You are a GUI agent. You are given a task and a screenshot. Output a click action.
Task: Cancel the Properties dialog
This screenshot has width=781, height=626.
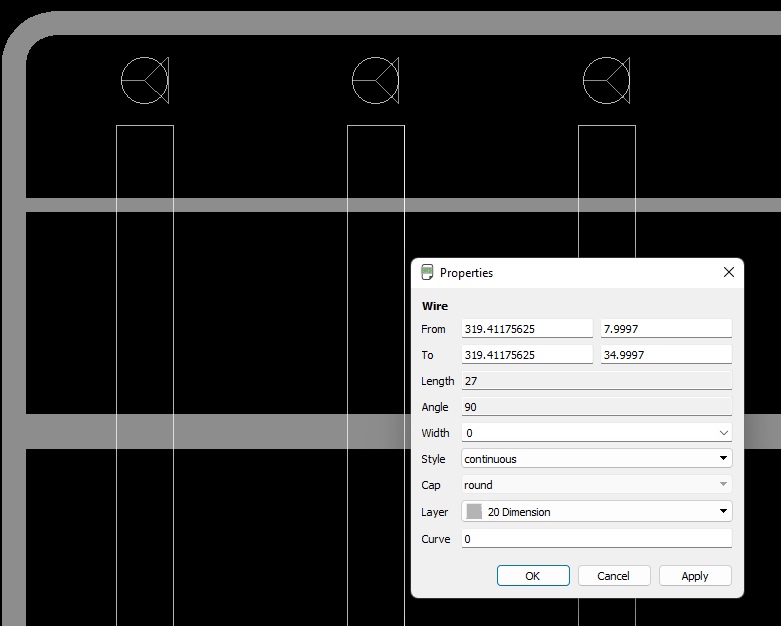614,576
